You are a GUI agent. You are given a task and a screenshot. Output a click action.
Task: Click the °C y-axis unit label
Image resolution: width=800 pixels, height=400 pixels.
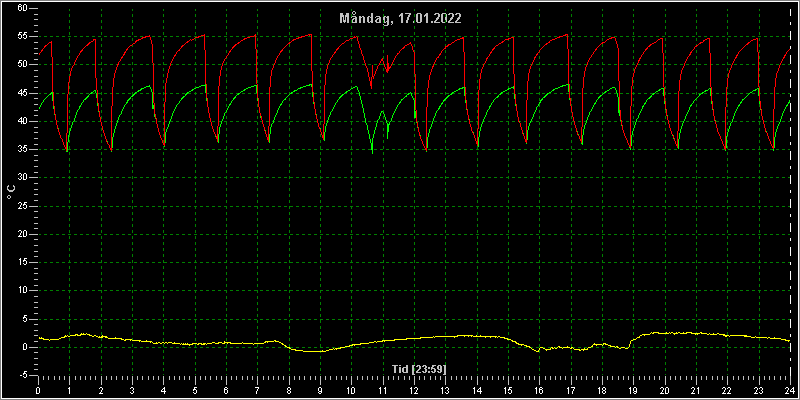coord(12,192)
